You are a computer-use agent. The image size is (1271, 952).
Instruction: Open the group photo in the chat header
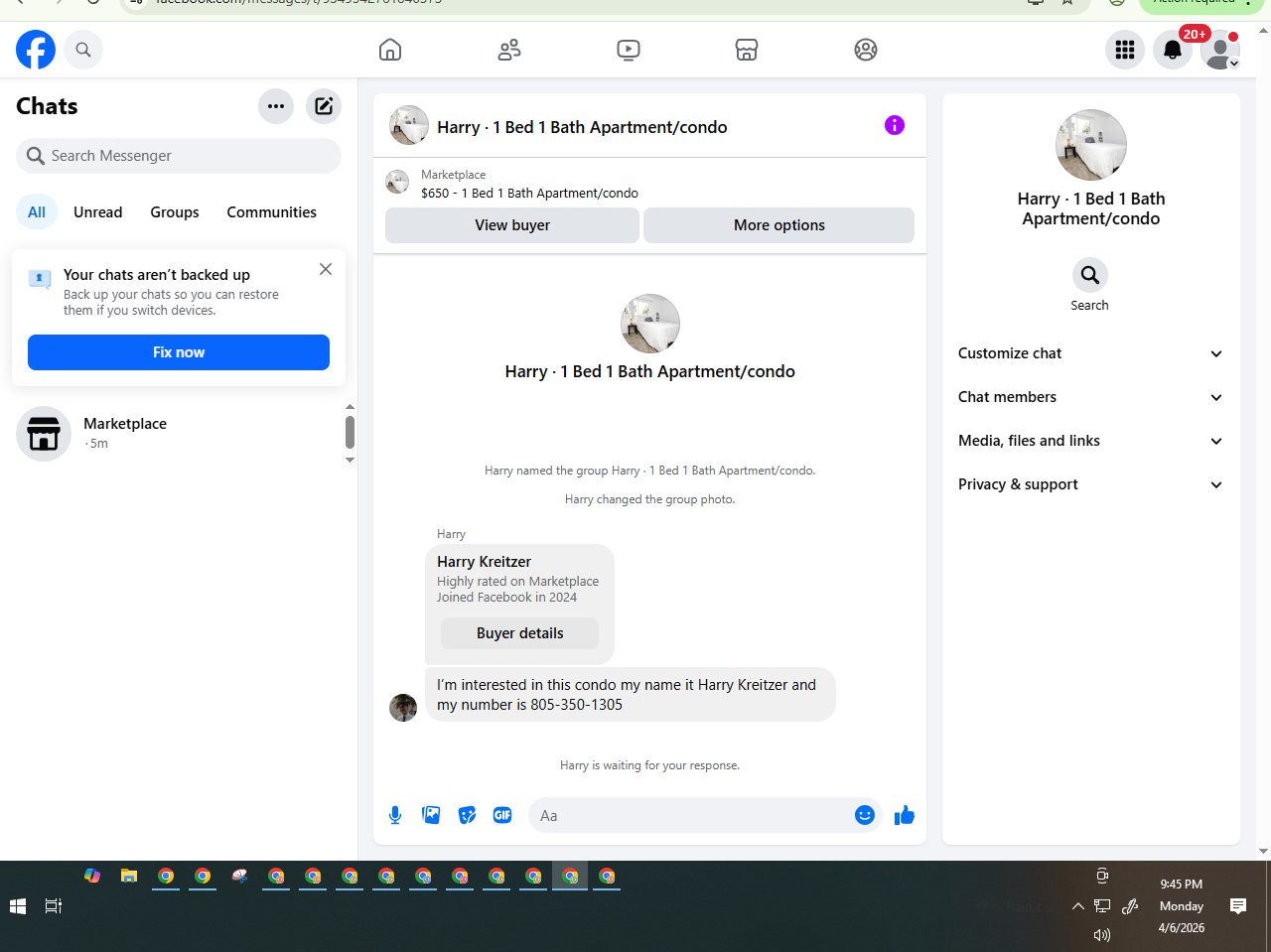tap(409, 126)
